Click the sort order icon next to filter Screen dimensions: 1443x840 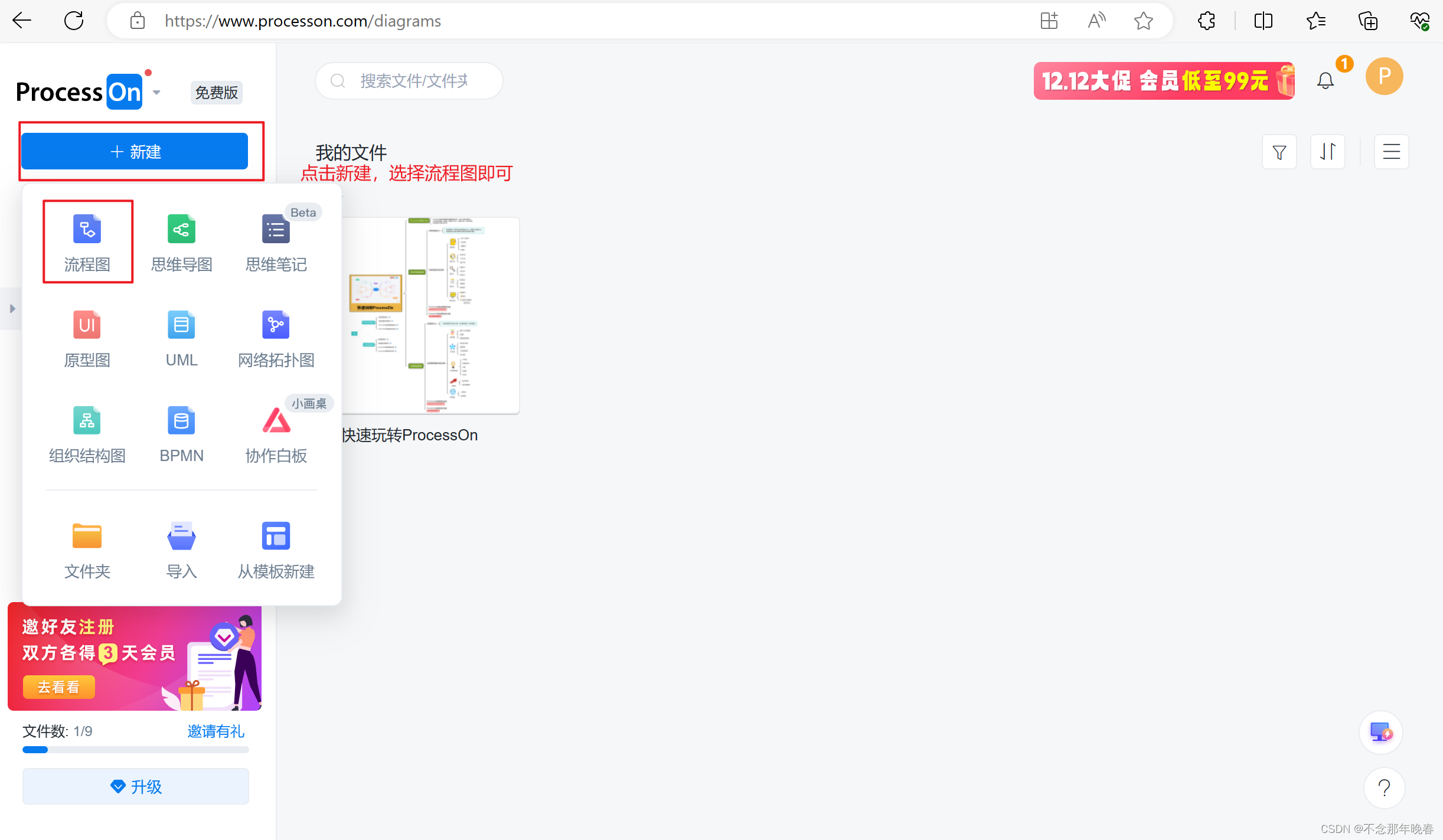coord(1328,151)
